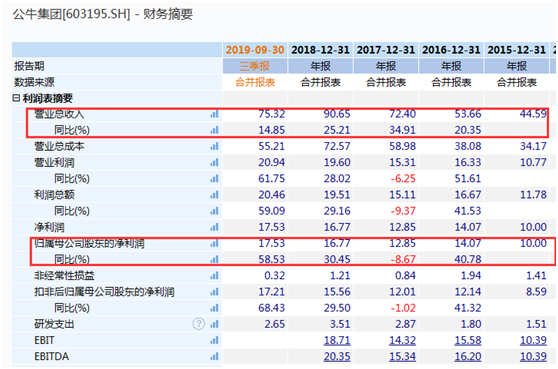Open chart icon for 归属母公司股东的净利润 同比(%) row
The width and height of the screenshot is (558, 369).
click(x=214, y=259)
